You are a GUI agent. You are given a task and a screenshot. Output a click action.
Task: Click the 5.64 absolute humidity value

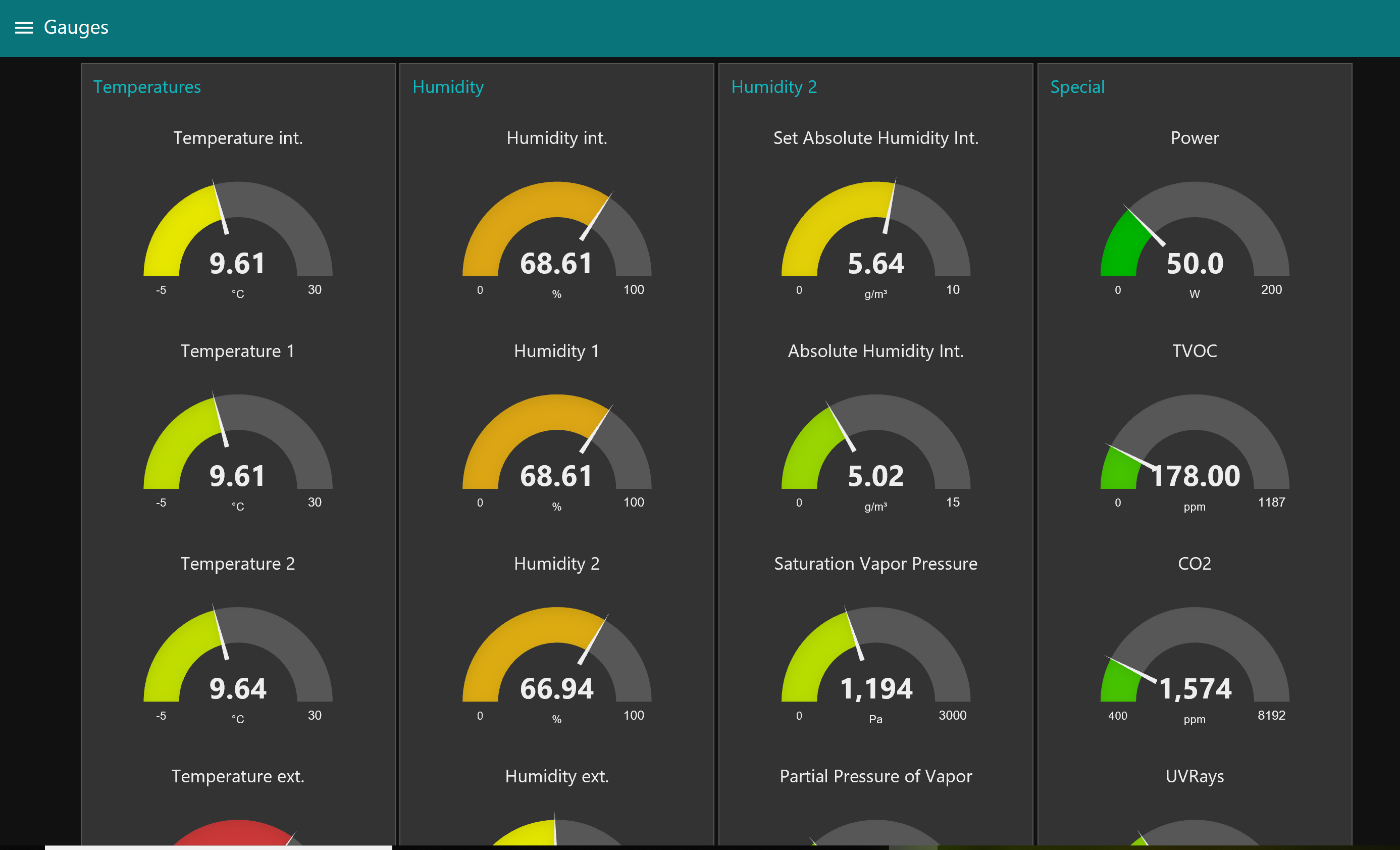(876, 264)
